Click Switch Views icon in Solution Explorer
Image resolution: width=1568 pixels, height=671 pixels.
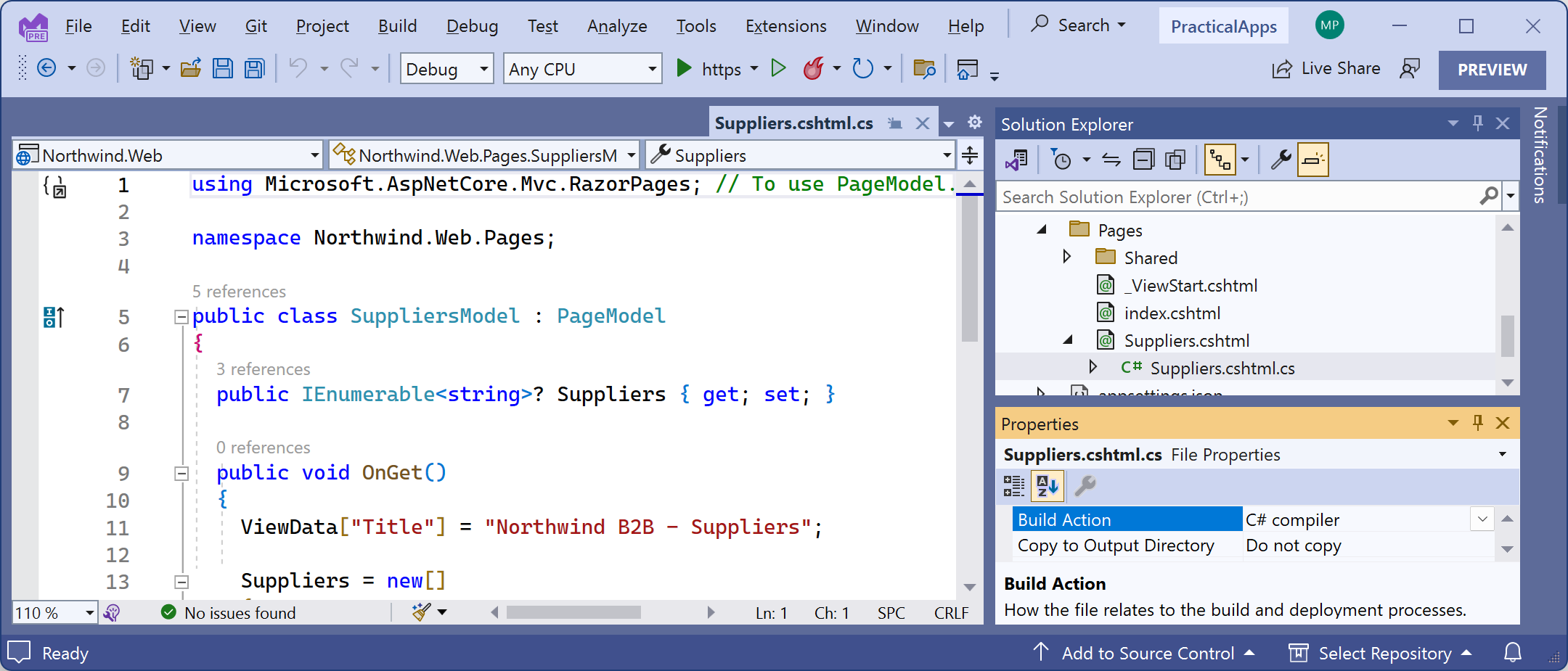coord(1016,160)
